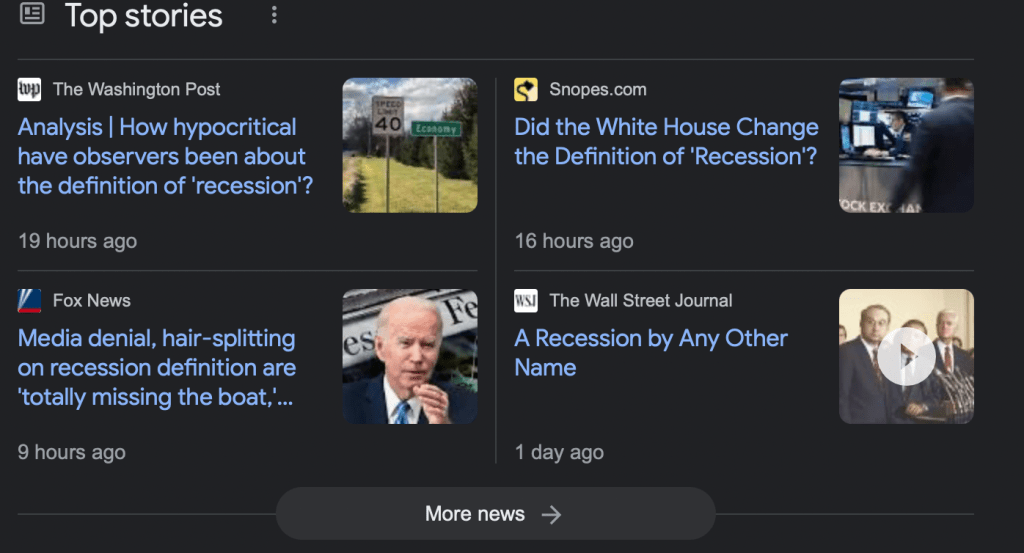
Task: Click the More news button
Action: [x=495, y=514]
